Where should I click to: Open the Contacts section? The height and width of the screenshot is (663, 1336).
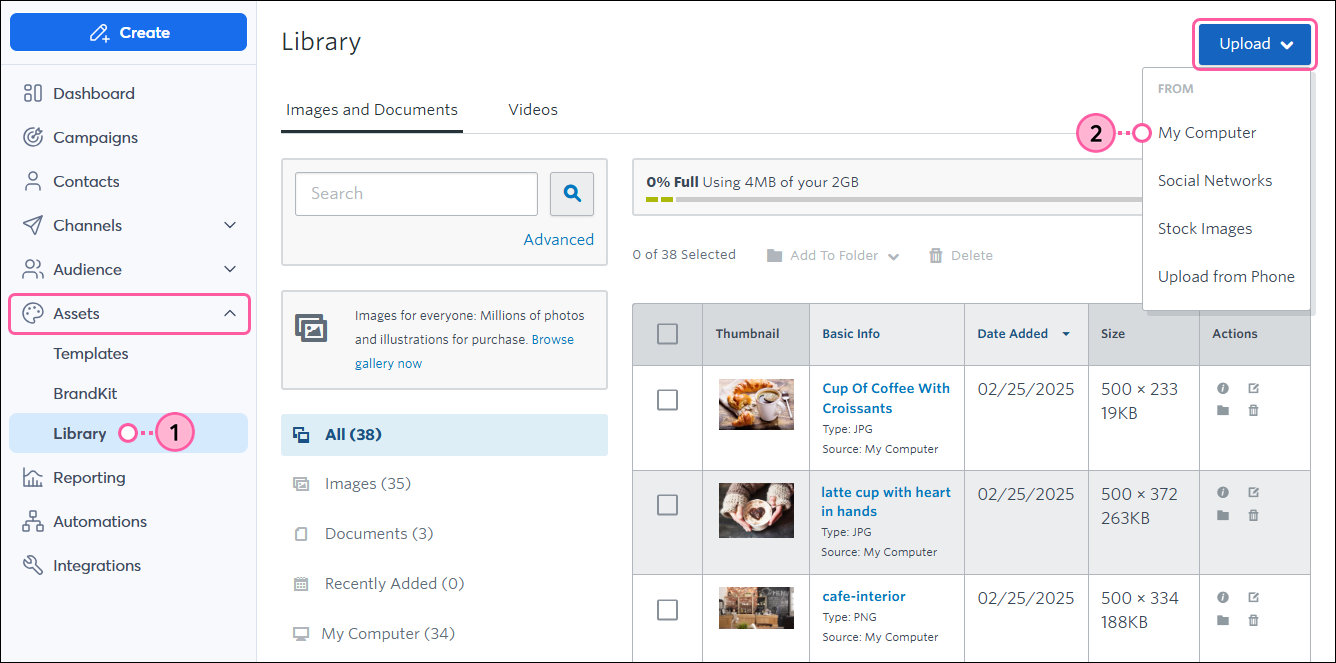(88, 181)
